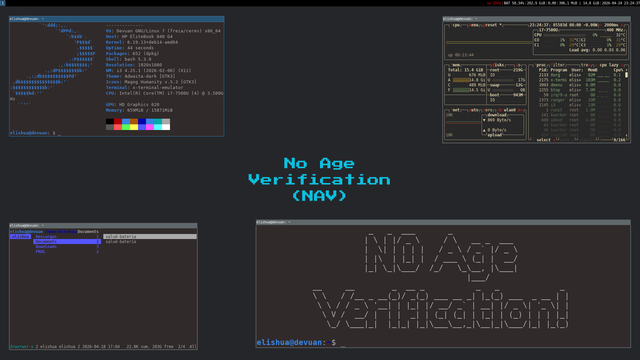Toggle the net box label in btop
The image size is (640, 360).
[456, 110]
